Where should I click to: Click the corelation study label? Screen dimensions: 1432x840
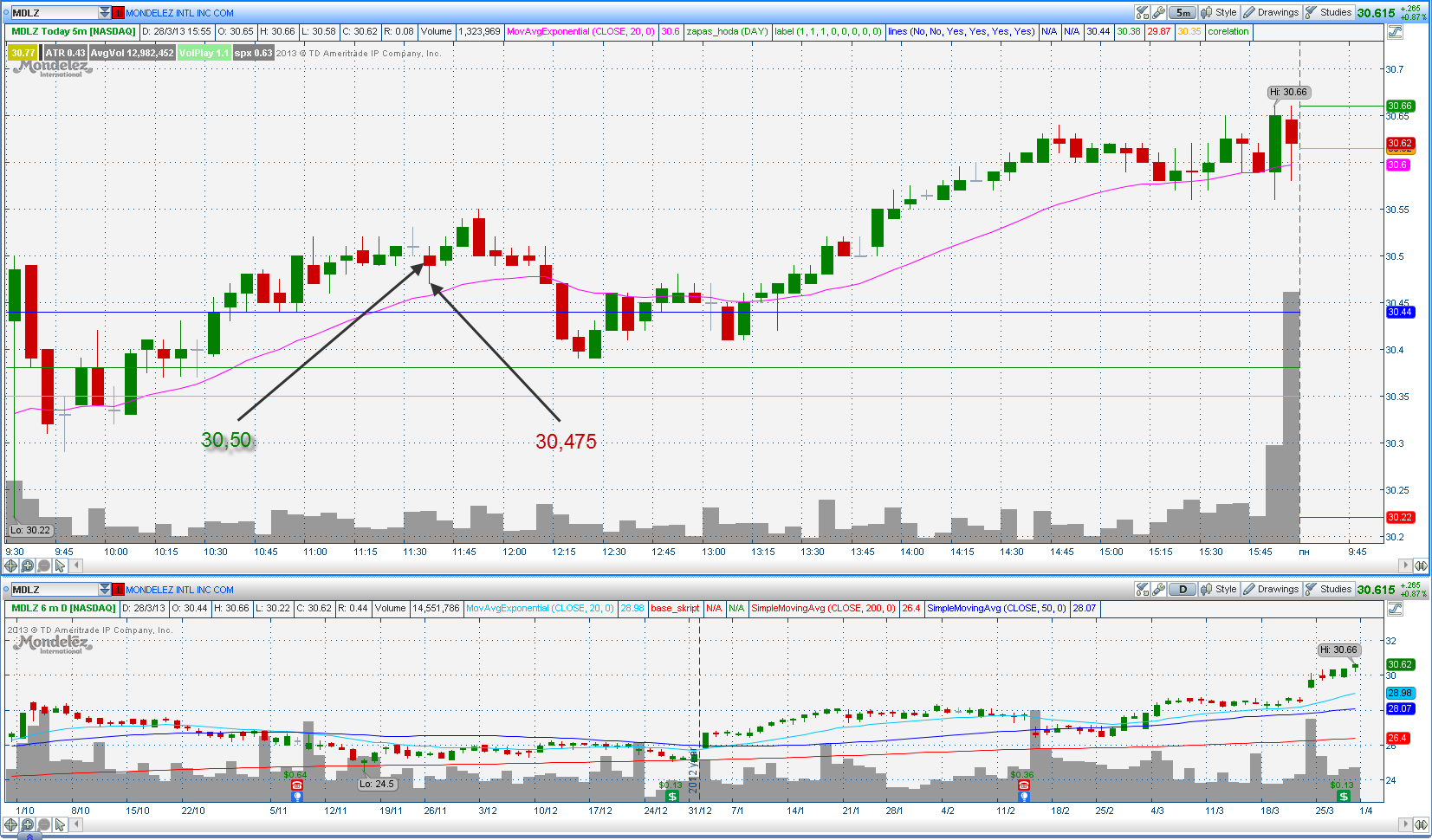pyautogui.click(x=1228, y=31)
